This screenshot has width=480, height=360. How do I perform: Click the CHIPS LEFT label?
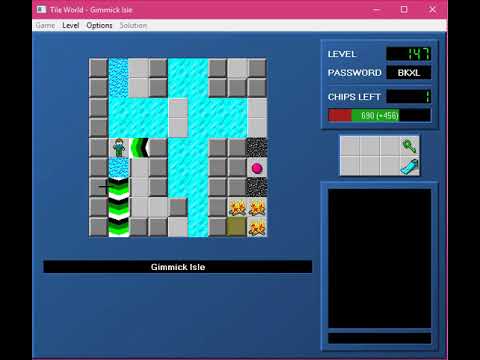click(x=354, y=97)
